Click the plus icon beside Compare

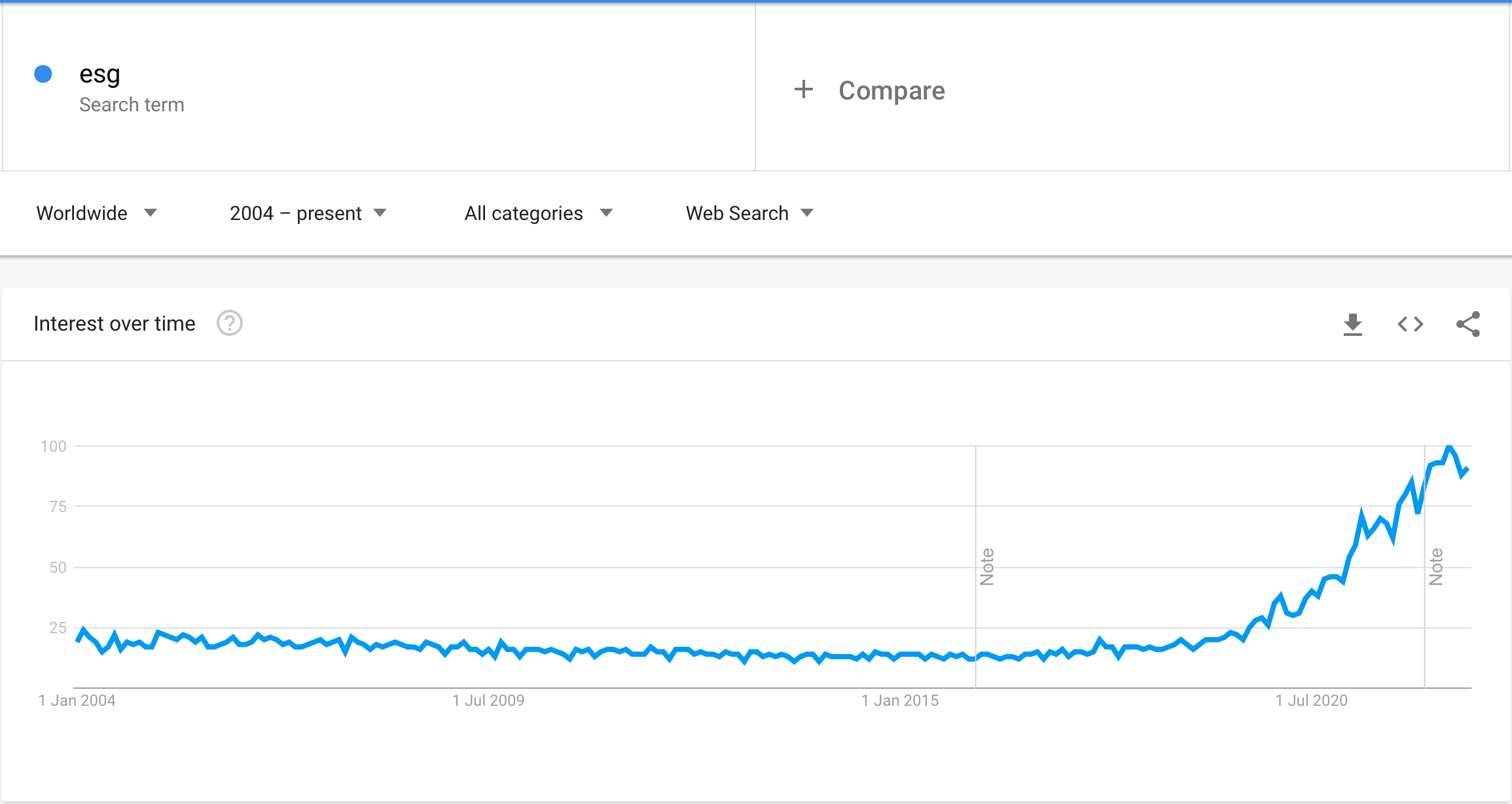(804, 90)
